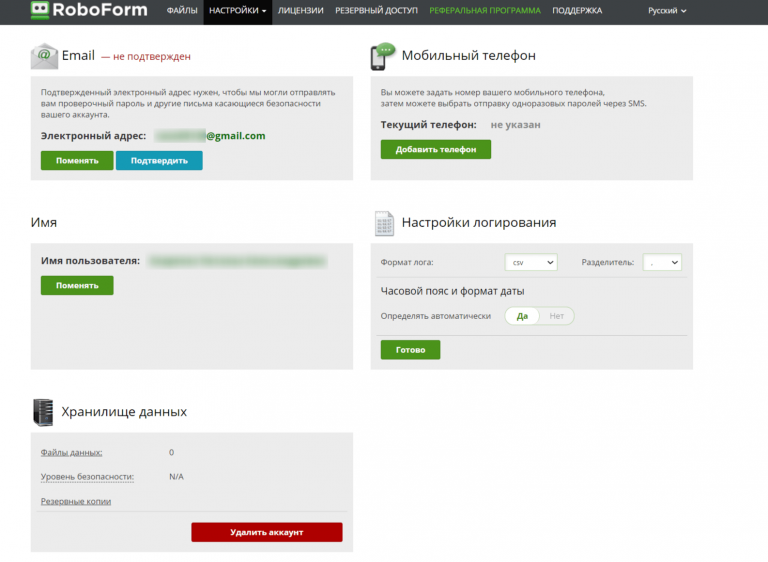Image resolution: width=768 pixels, height=562 pixels.
Task: Open the Русский language selector
Action: coord(667,10)
